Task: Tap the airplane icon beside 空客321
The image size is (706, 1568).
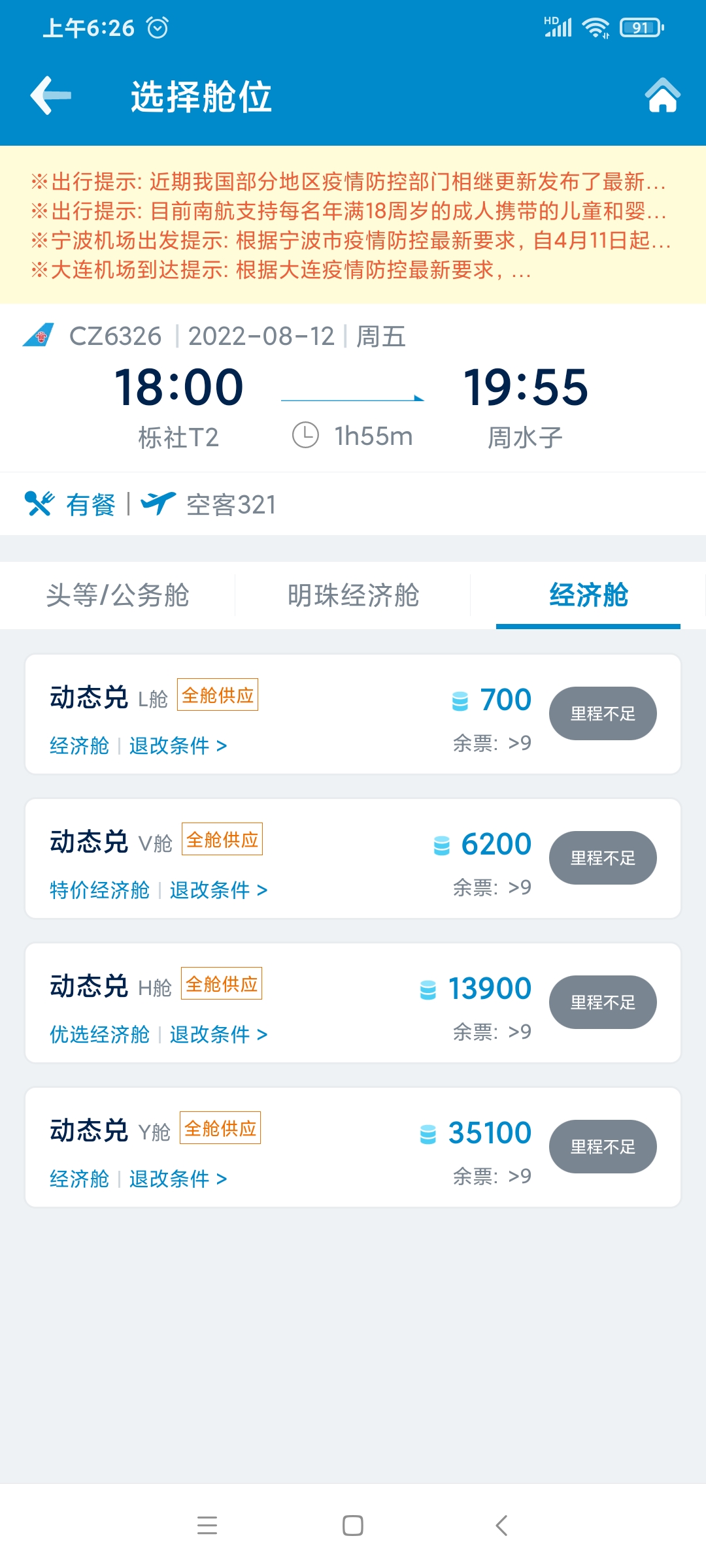Action: pos(158,504)
